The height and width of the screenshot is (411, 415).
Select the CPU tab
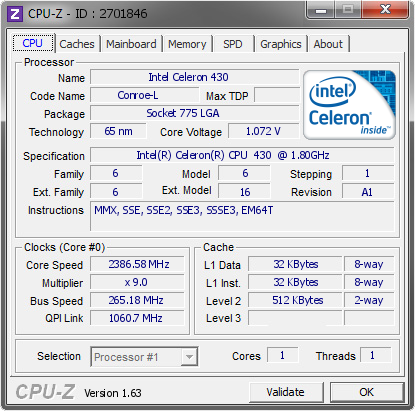[33, 43]
